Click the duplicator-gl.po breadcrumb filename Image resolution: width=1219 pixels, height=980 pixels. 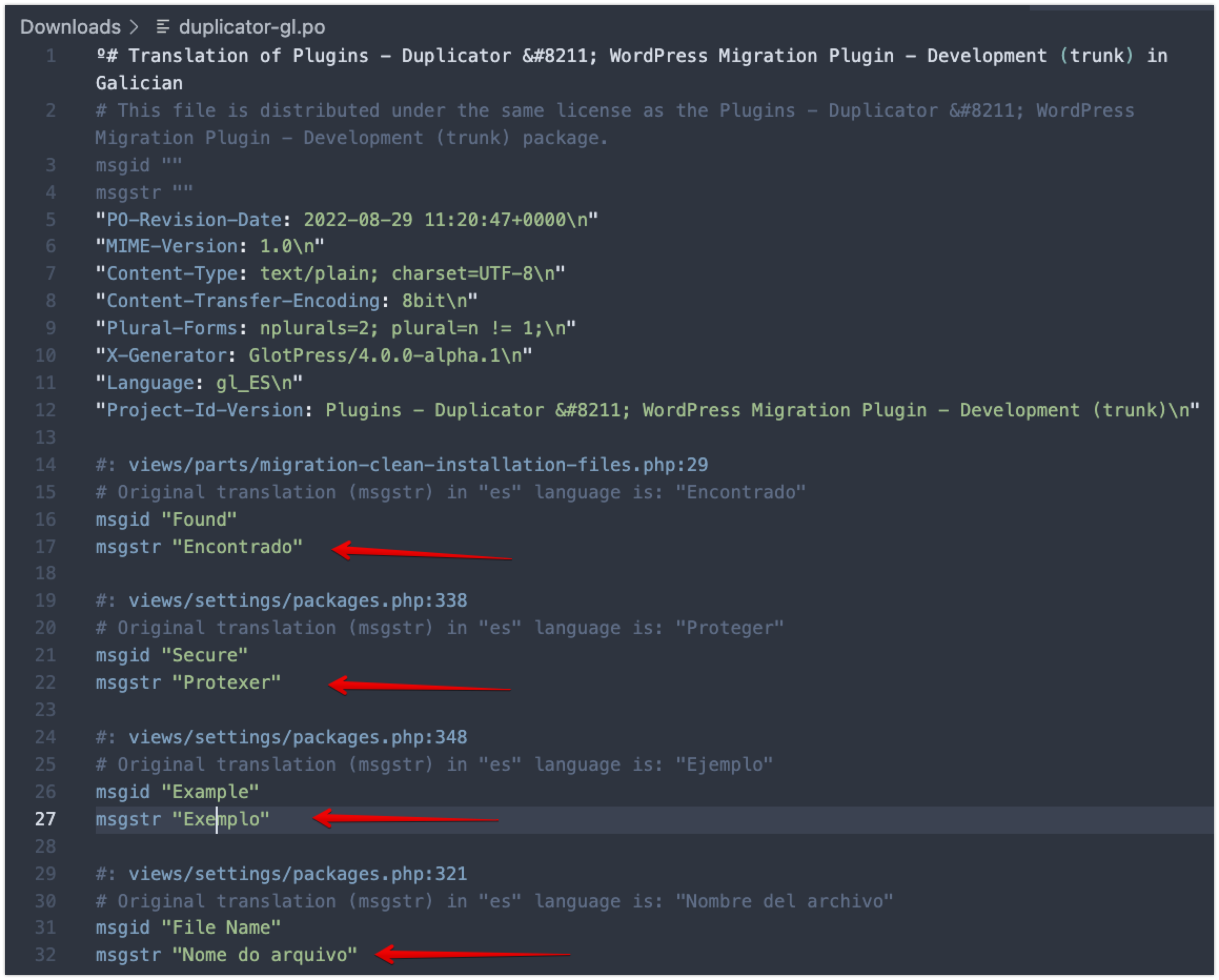[x=251, y=27]
